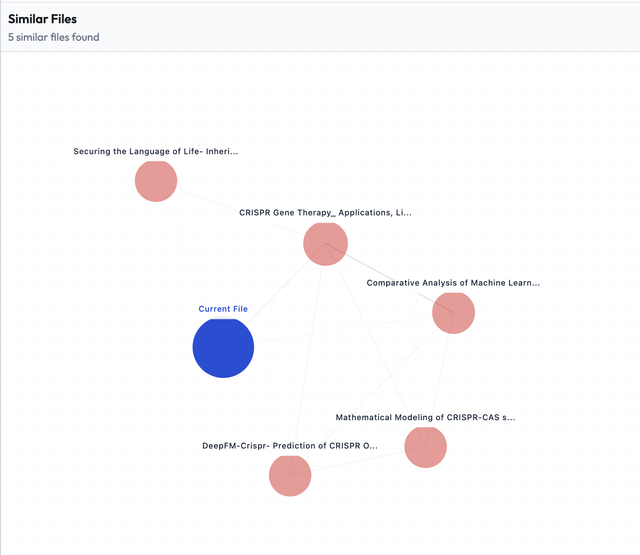Viewport: 640px width, 555px height.
Task: Select the edge linking Securing and CRISPR Gene Therapy nodes
Action: [240, 212]
